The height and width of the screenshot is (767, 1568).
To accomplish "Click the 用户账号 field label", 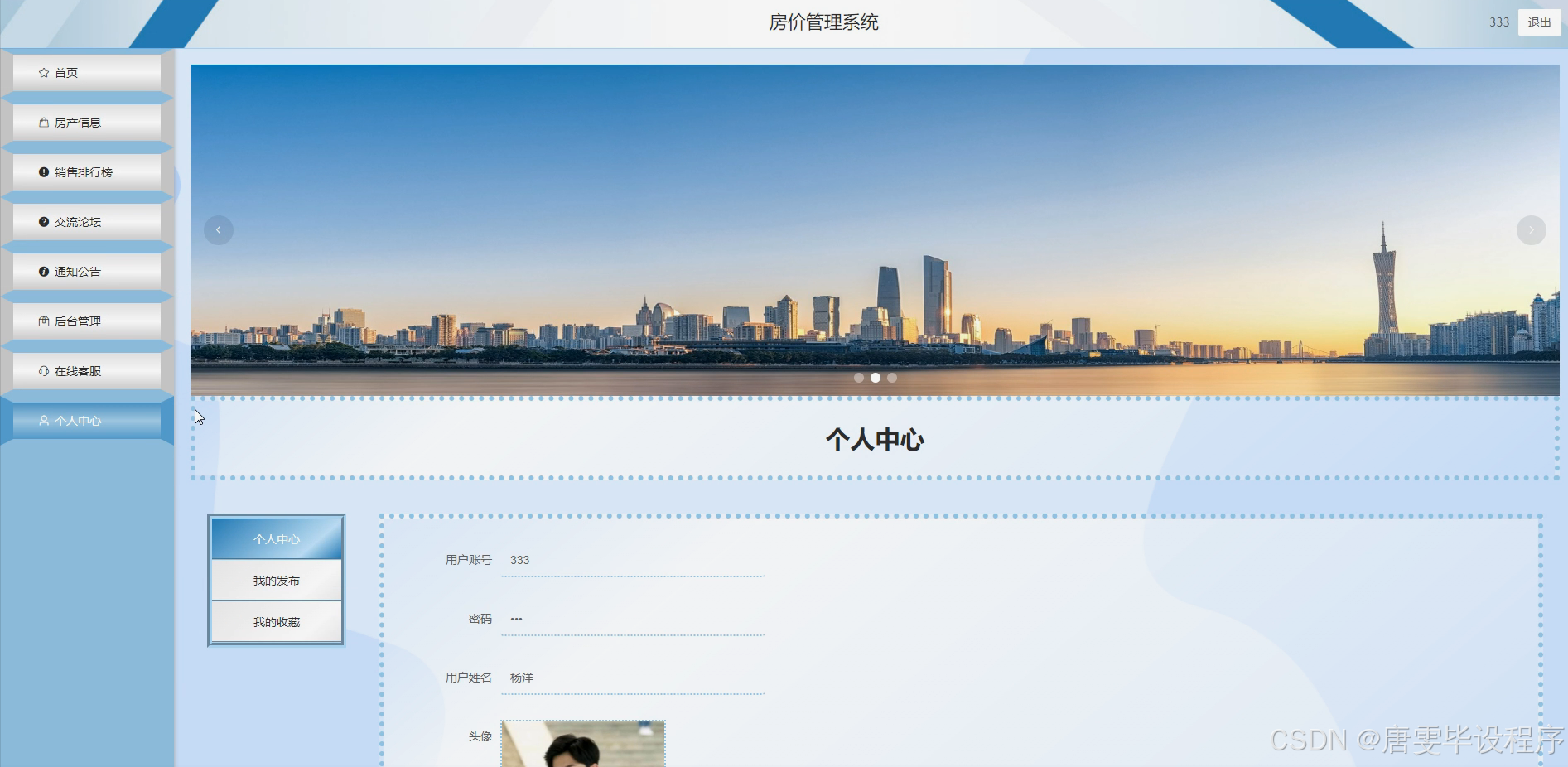I will click(x=469, y=561).
